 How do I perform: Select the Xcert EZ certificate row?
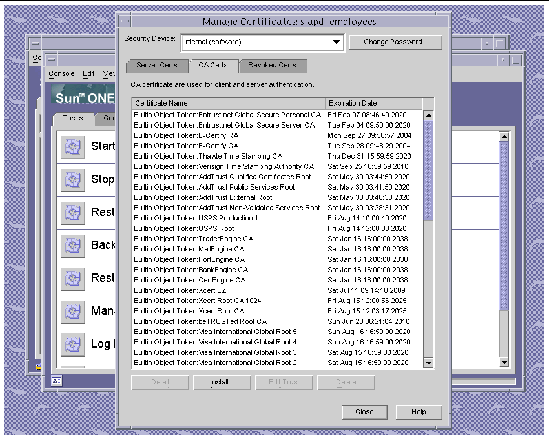click(x=277, y=291)
